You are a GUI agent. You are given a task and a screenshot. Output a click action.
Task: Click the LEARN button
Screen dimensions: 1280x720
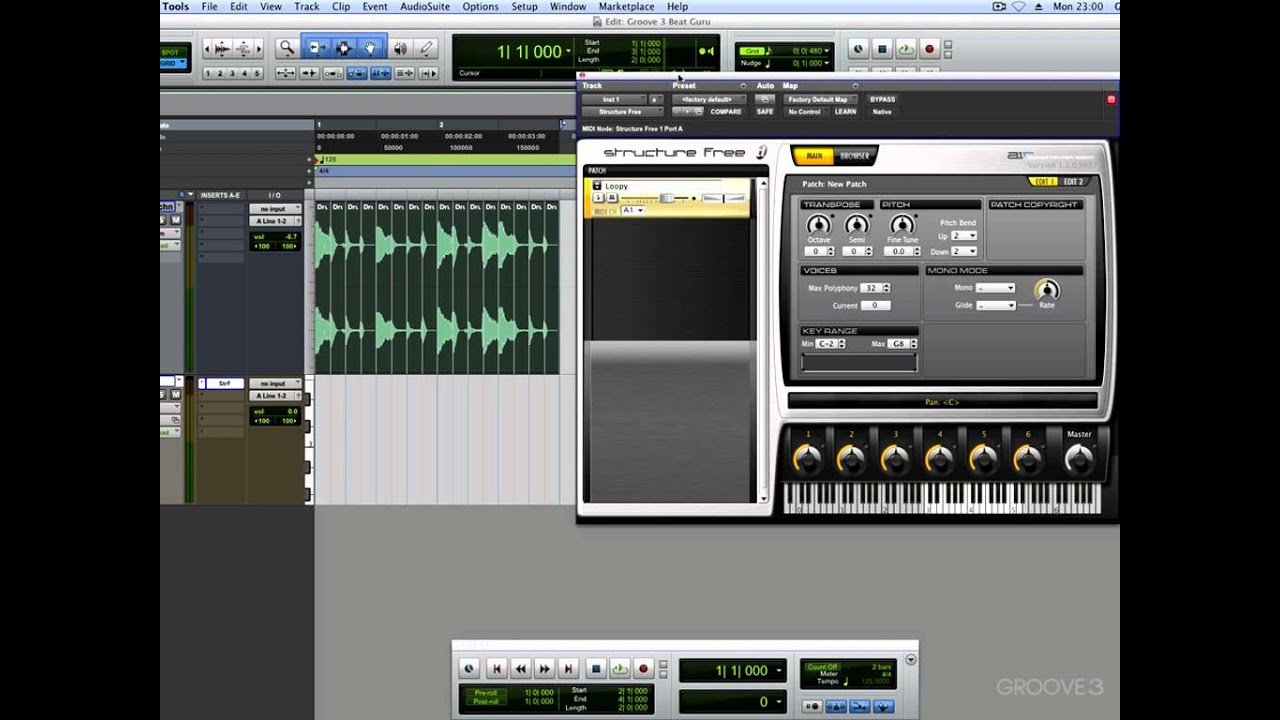point(845,112)
